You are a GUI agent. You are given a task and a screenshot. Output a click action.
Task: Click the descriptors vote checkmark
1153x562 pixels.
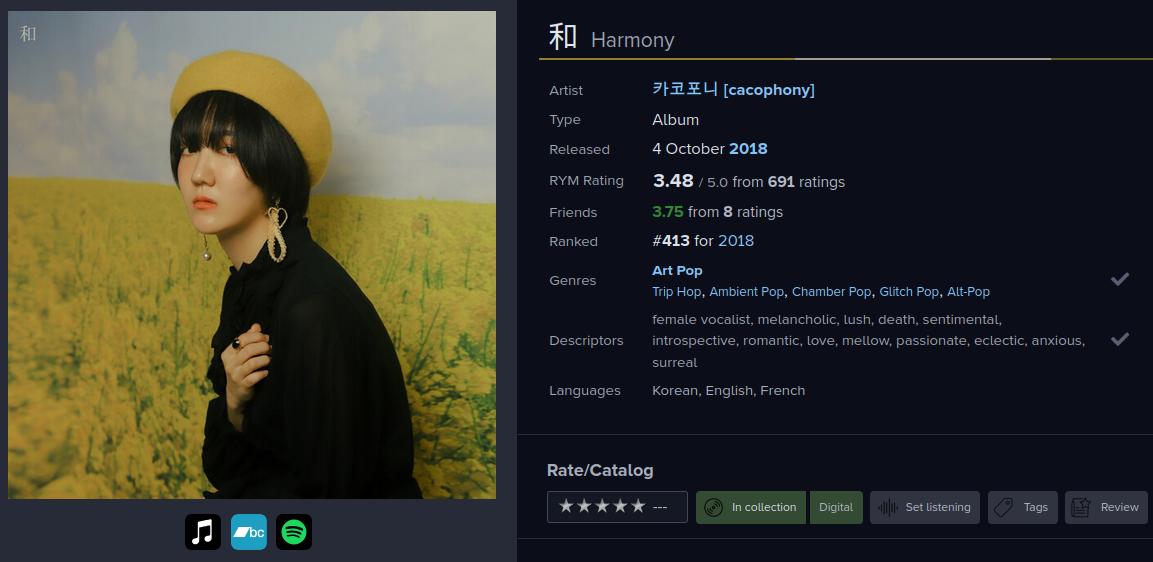[1120, 339]
